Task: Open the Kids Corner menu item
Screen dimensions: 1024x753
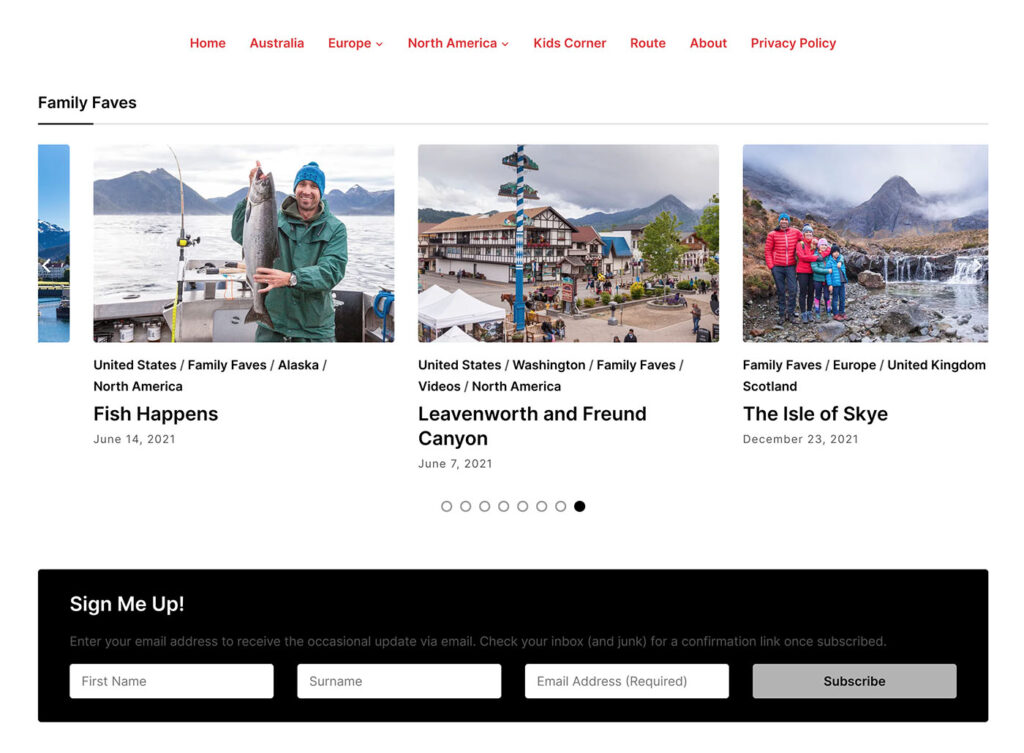Action: (x=569, y=43)
